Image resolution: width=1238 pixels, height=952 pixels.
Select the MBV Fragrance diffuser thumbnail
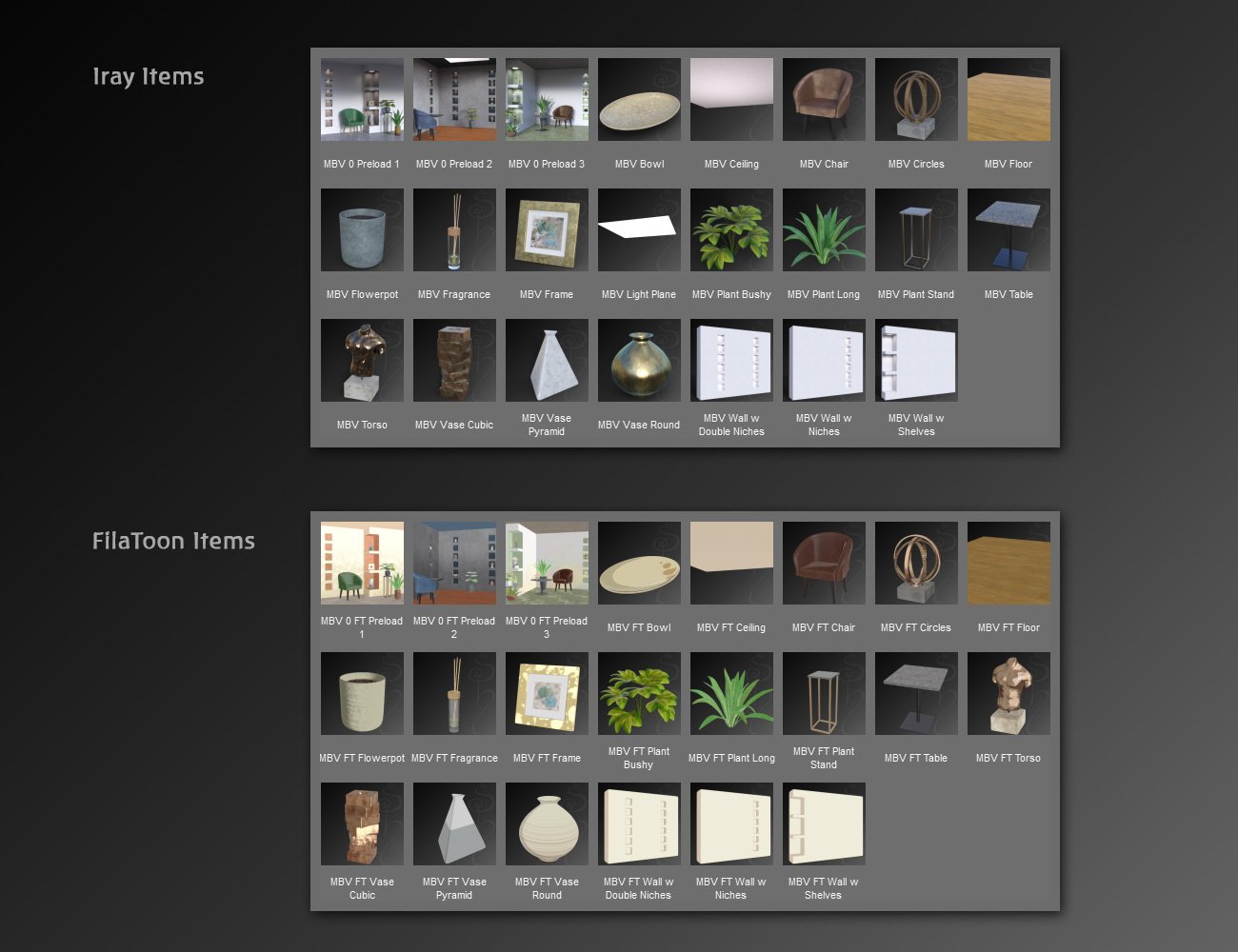[x=454, y=229]
